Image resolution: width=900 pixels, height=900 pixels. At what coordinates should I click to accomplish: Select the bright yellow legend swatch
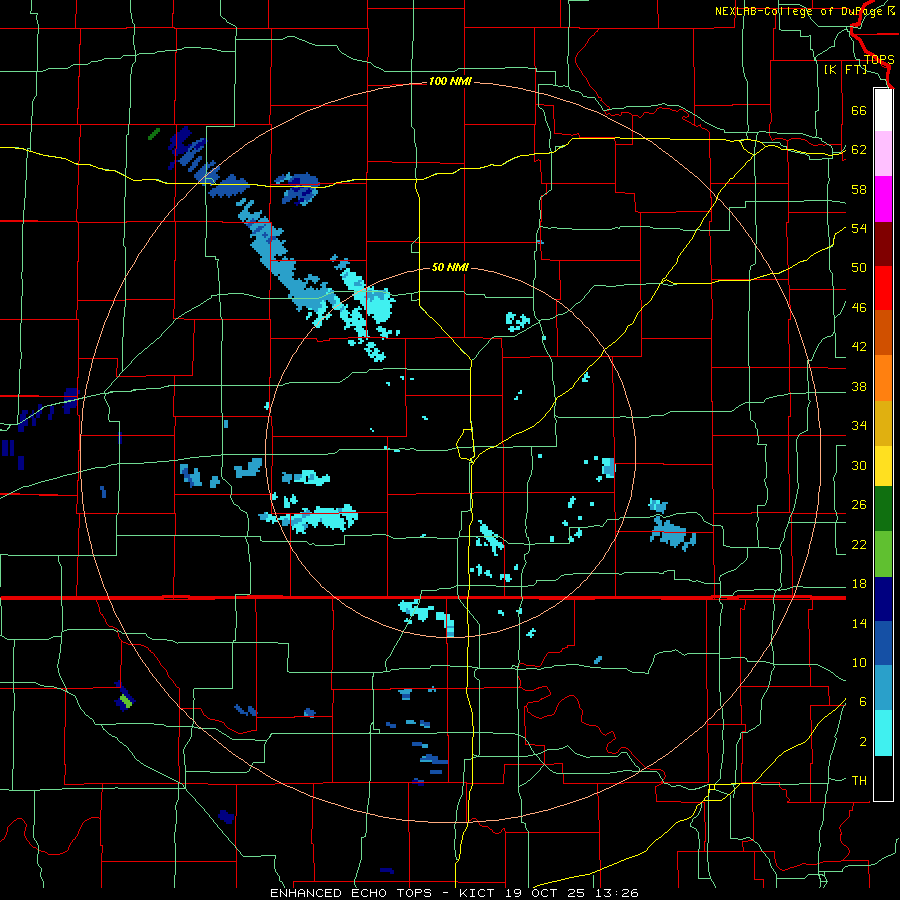coord(883,465)
